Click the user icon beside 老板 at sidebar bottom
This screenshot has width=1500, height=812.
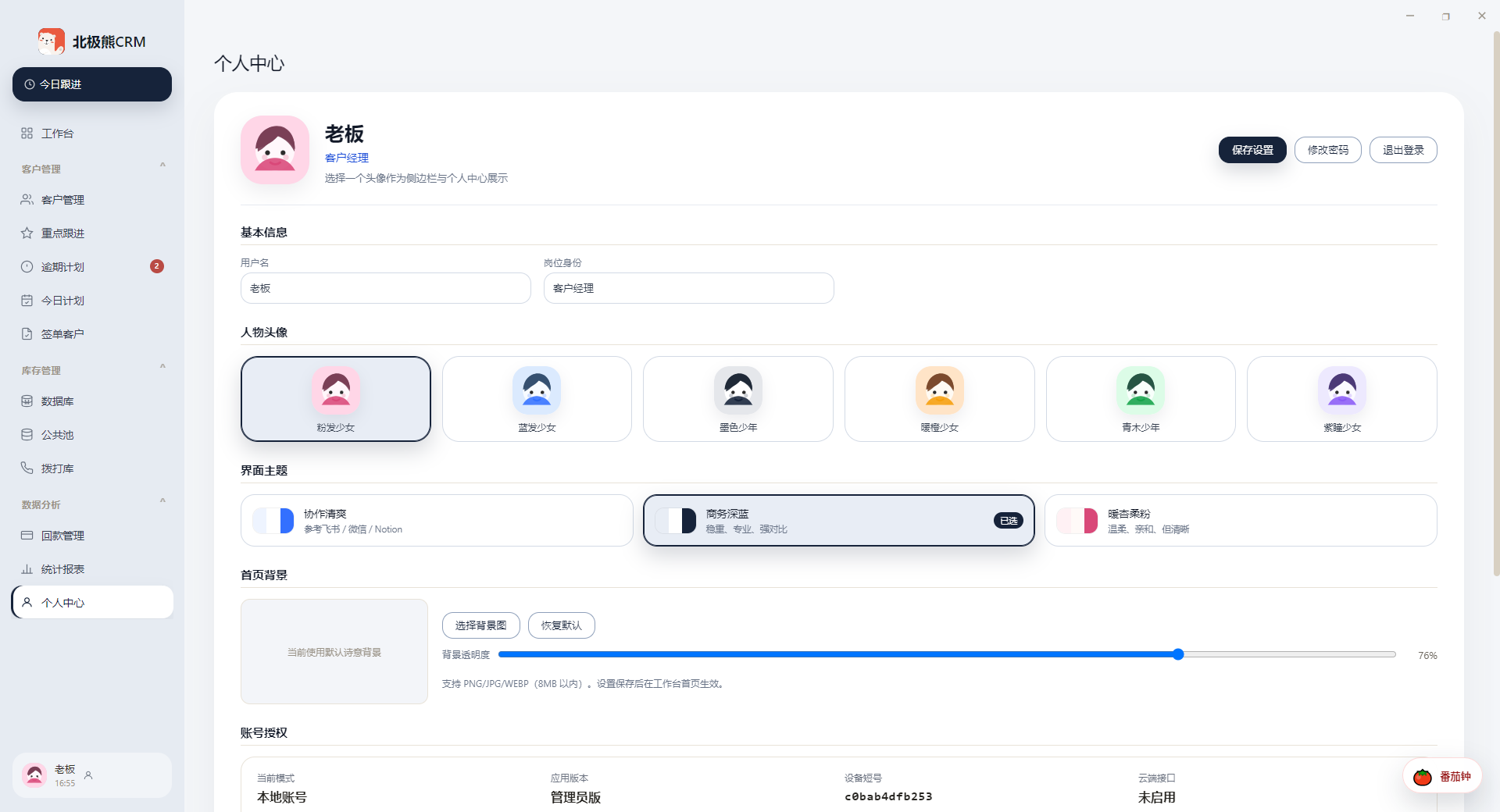88,775
